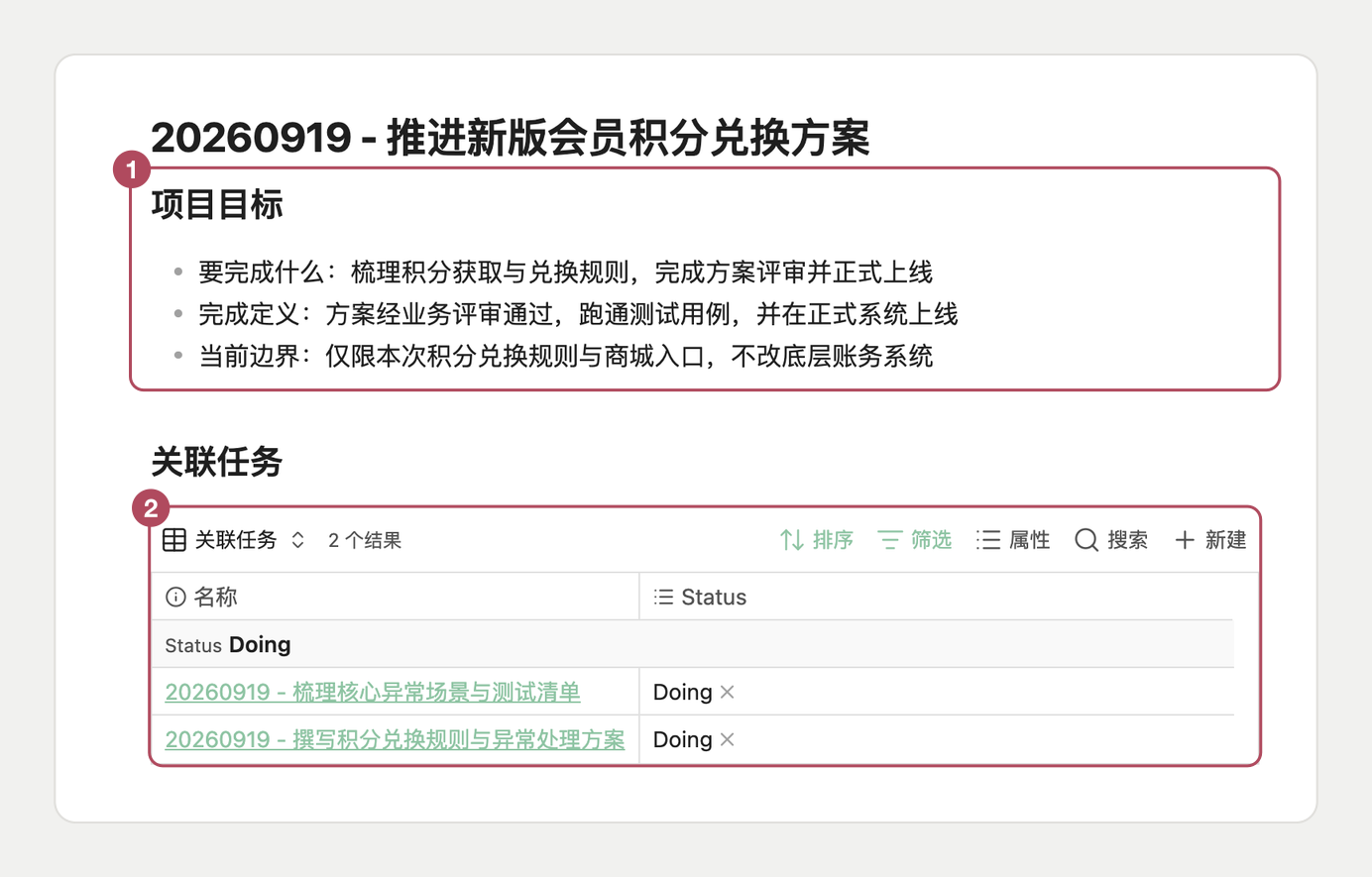The width and height of the screenshot is (1372, 877).
Task: Click the 搜索 magnifier icon
Action: 1086,540
